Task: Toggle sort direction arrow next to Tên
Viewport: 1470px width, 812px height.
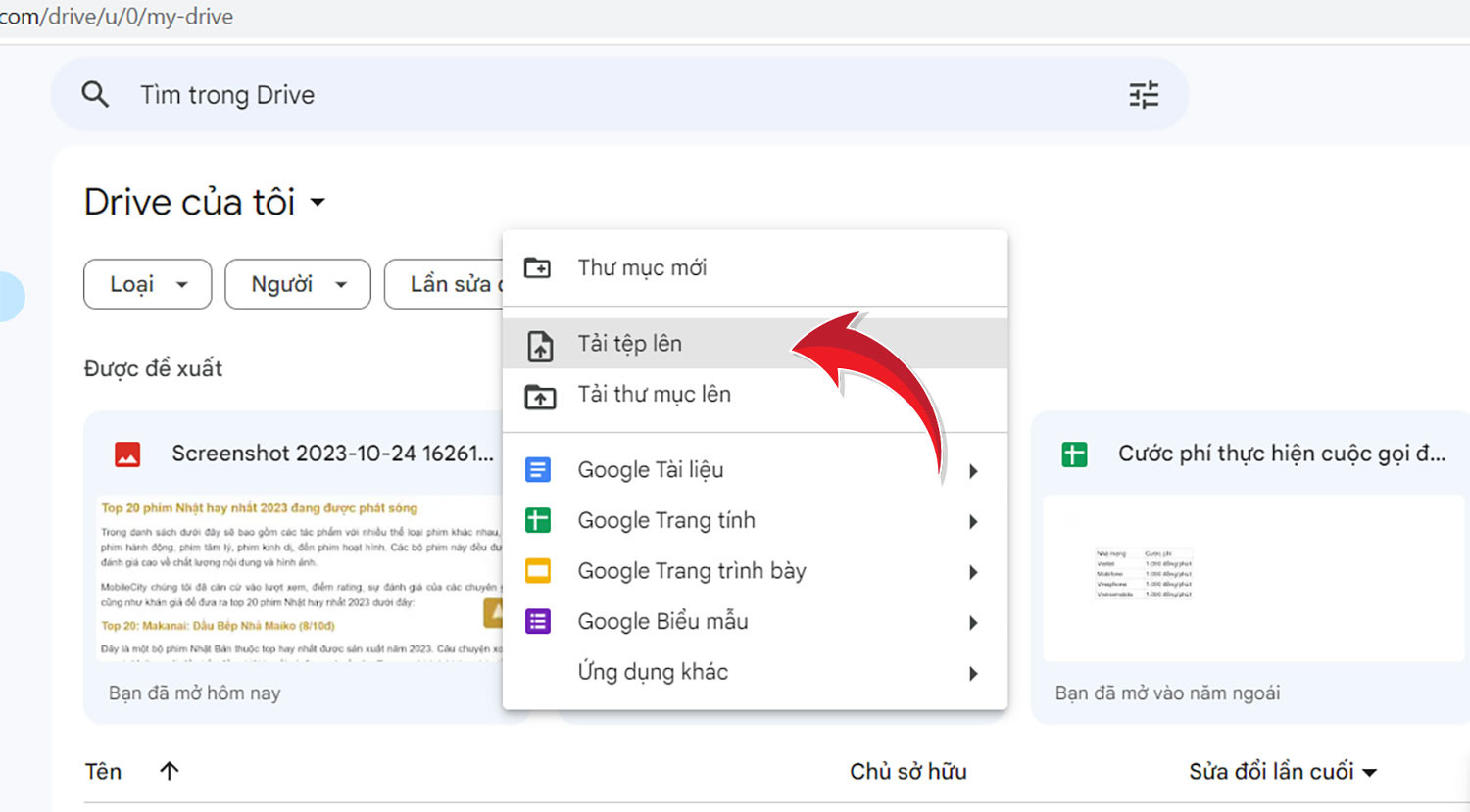Action: pos(169,771)
